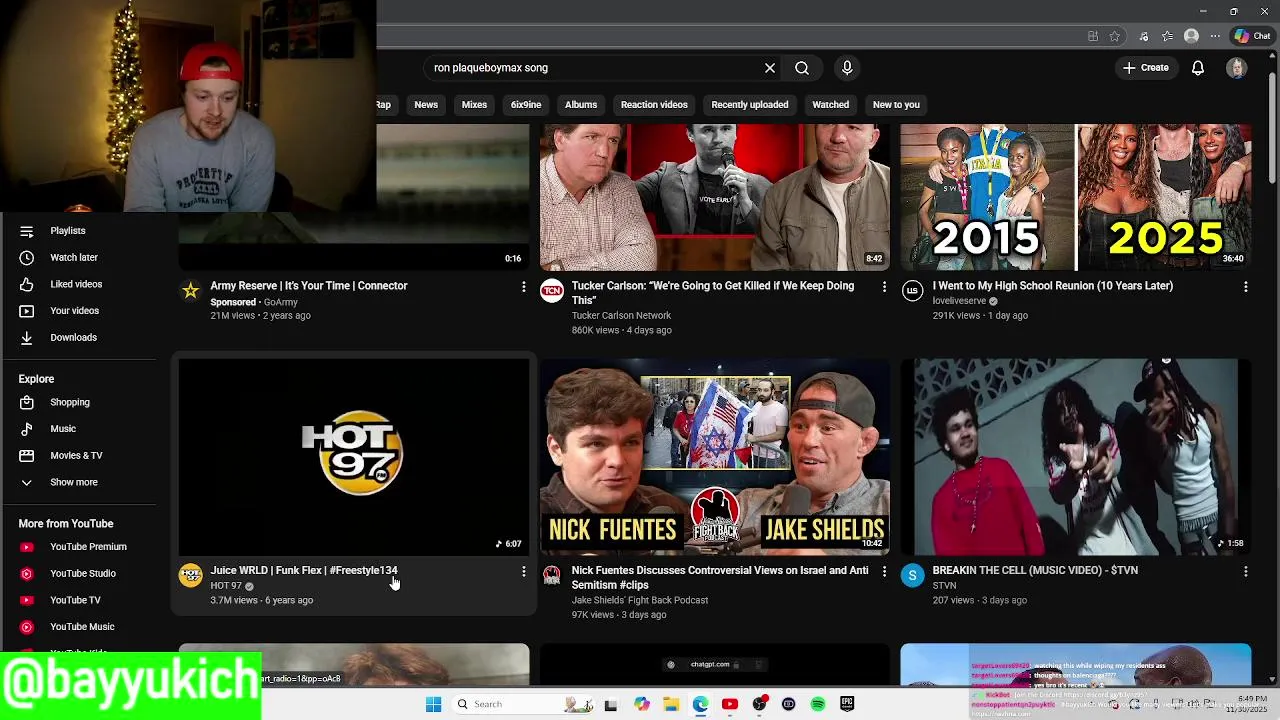Open options menu for Army Reserve ad

pos(523,287)
